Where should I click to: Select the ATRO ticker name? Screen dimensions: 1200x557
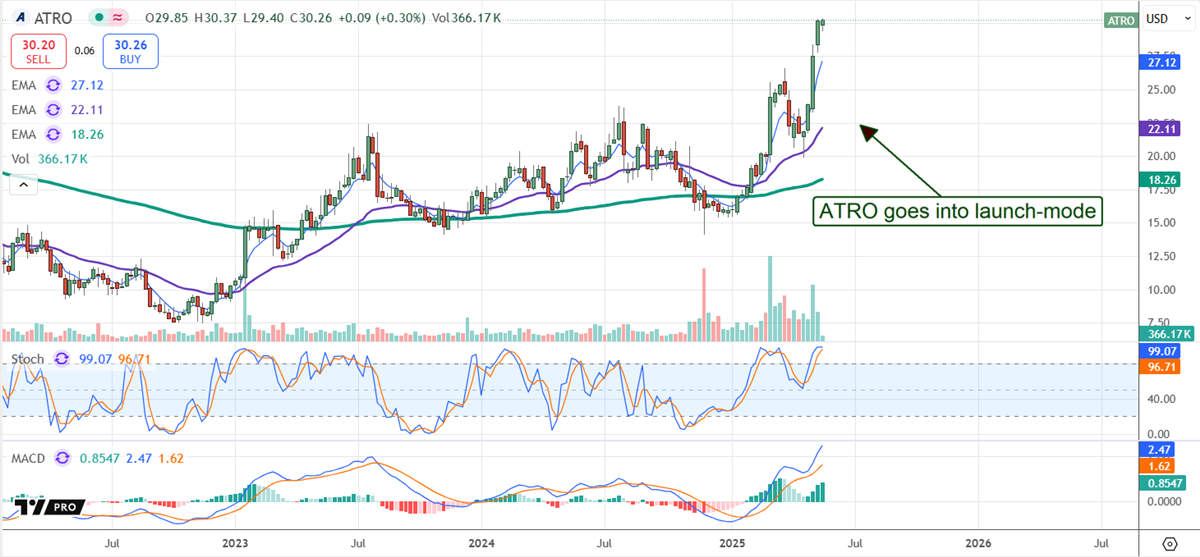(x=53, y=18)
